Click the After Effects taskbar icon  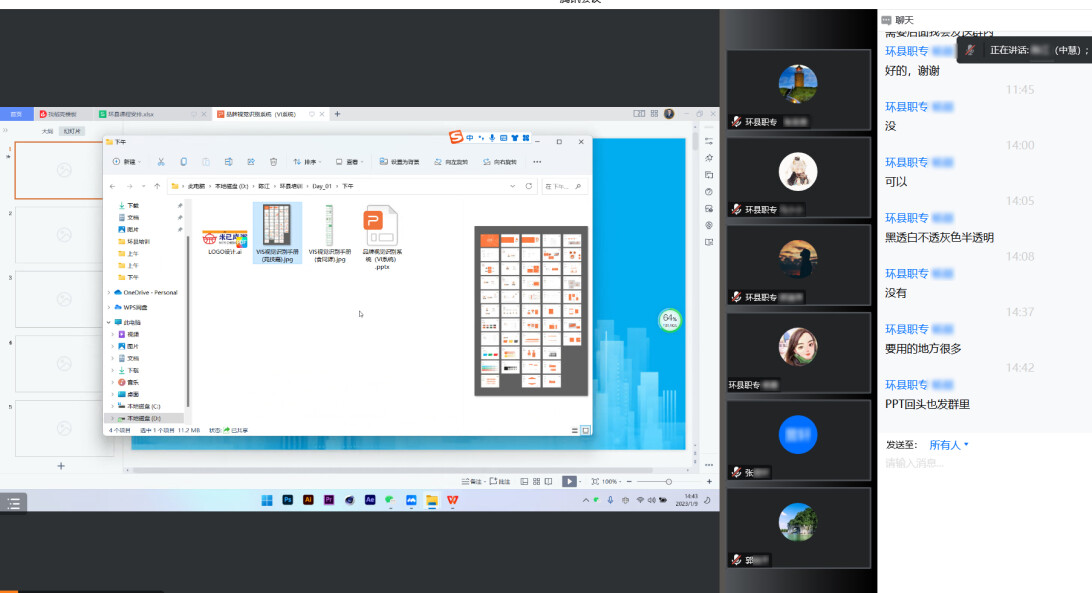(369, 499)
